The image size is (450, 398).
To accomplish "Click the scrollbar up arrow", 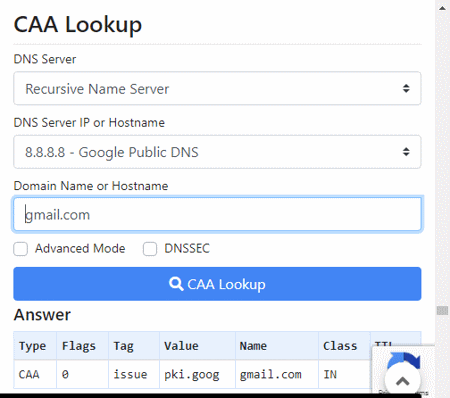I will coord(442,8).
